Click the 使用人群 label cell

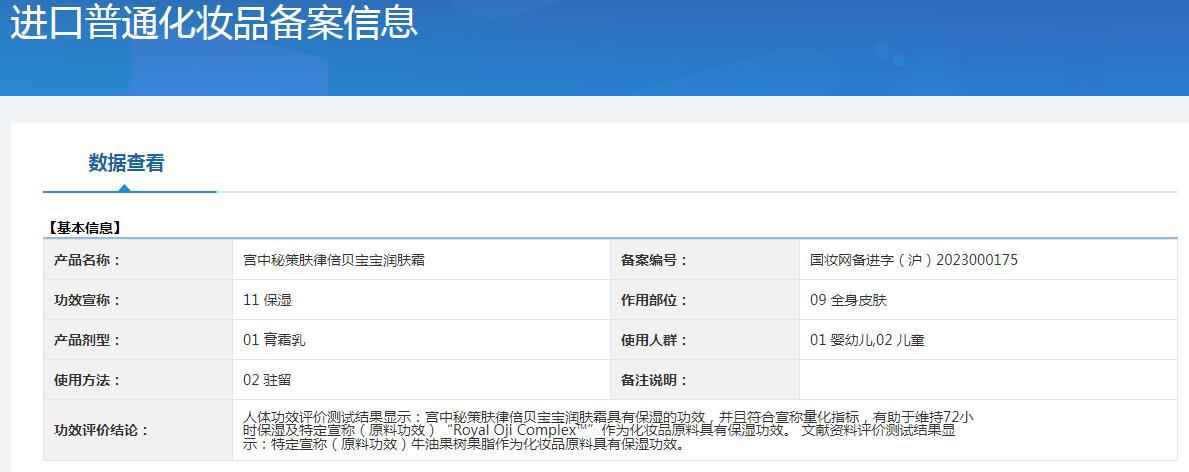[x=704, y=340]
